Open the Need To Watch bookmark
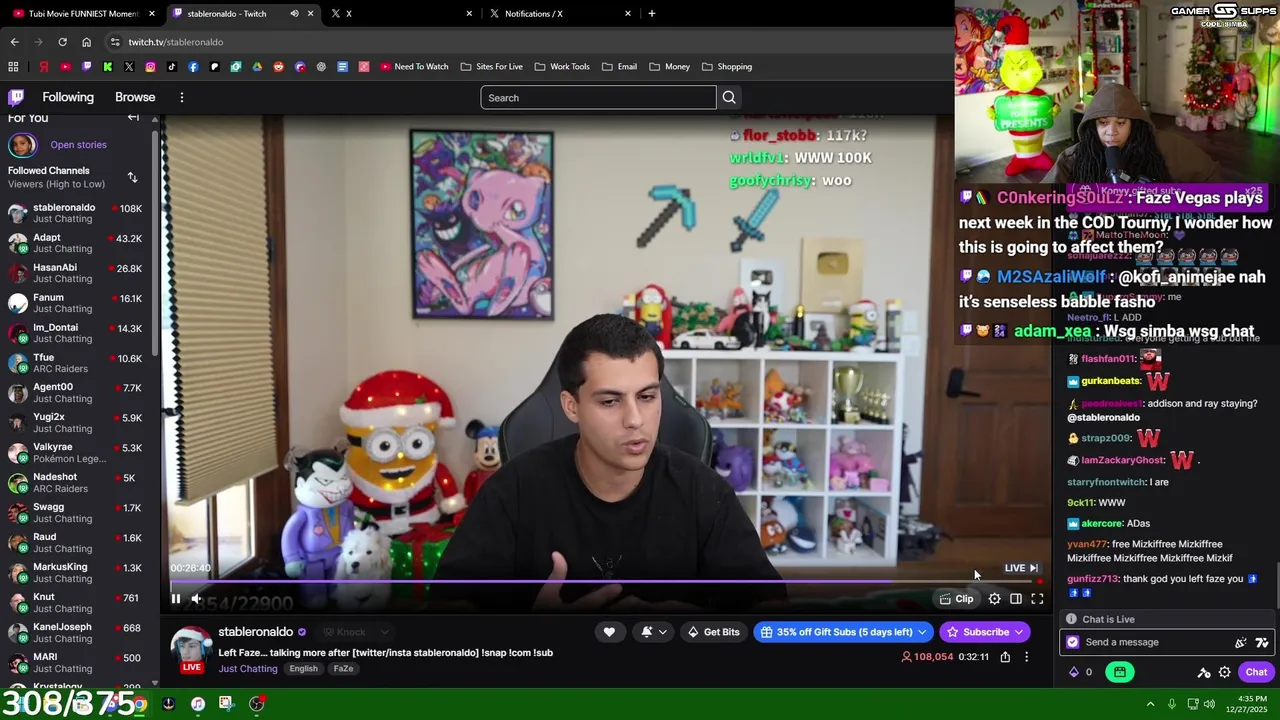 coord(414,66)
